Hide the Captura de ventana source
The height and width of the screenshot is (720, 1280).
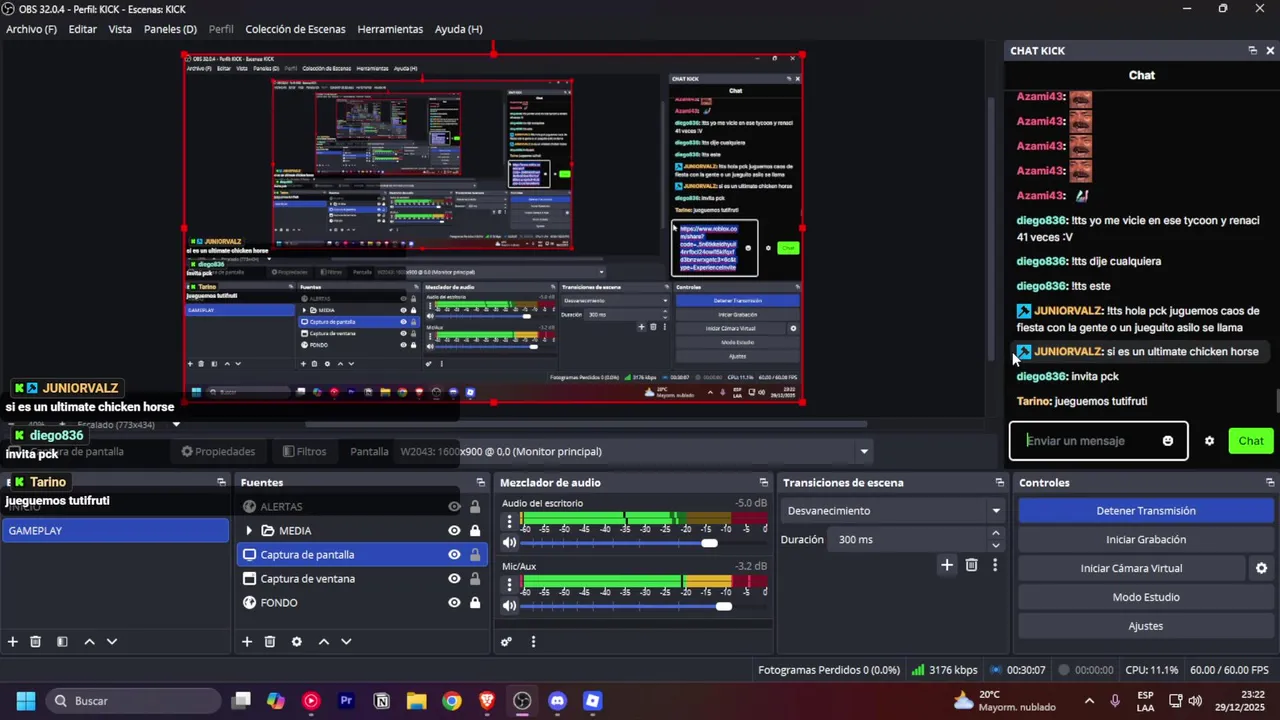pyautogui.click(x=454, y=579)
